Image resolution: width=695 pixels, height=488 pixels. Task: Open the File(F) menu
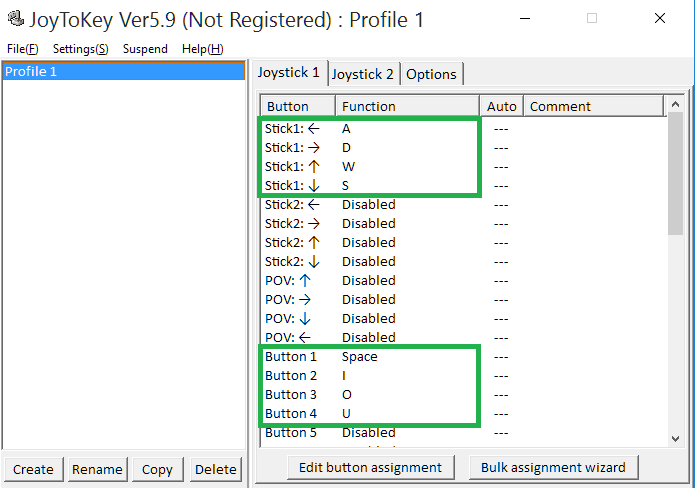23,49
